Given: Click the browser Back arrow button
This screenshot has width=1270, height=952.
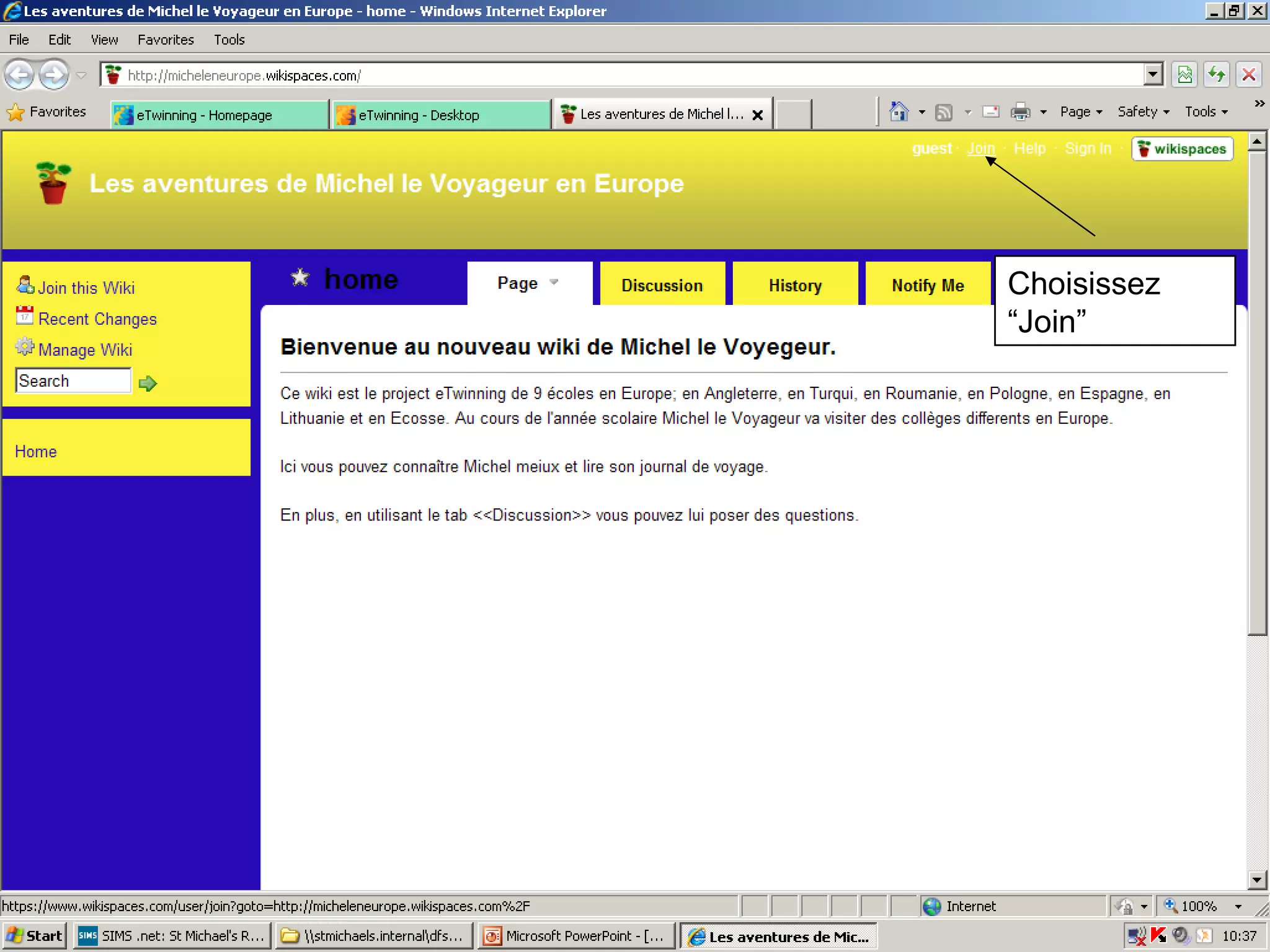Looking at the screenshot, I should tap(20, 75).
